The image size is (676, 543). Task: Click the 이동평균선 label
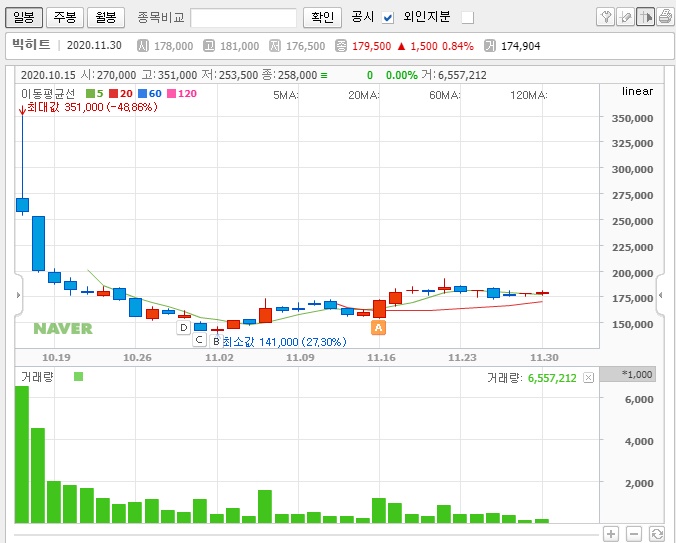(x=48, y=94)
